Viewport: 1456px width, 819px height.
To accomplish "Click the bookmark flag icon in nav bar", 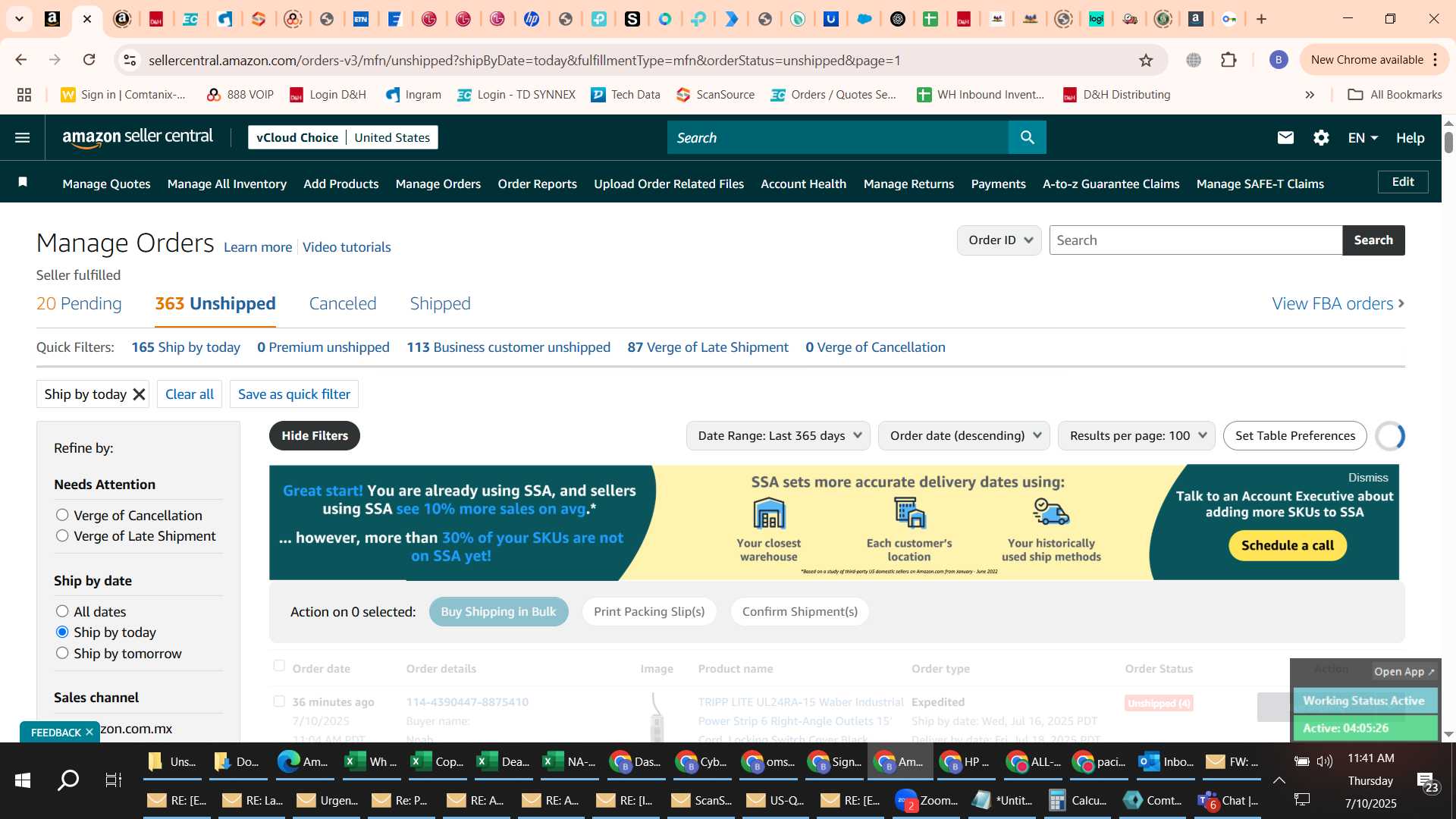I will (x=23, y=182).
